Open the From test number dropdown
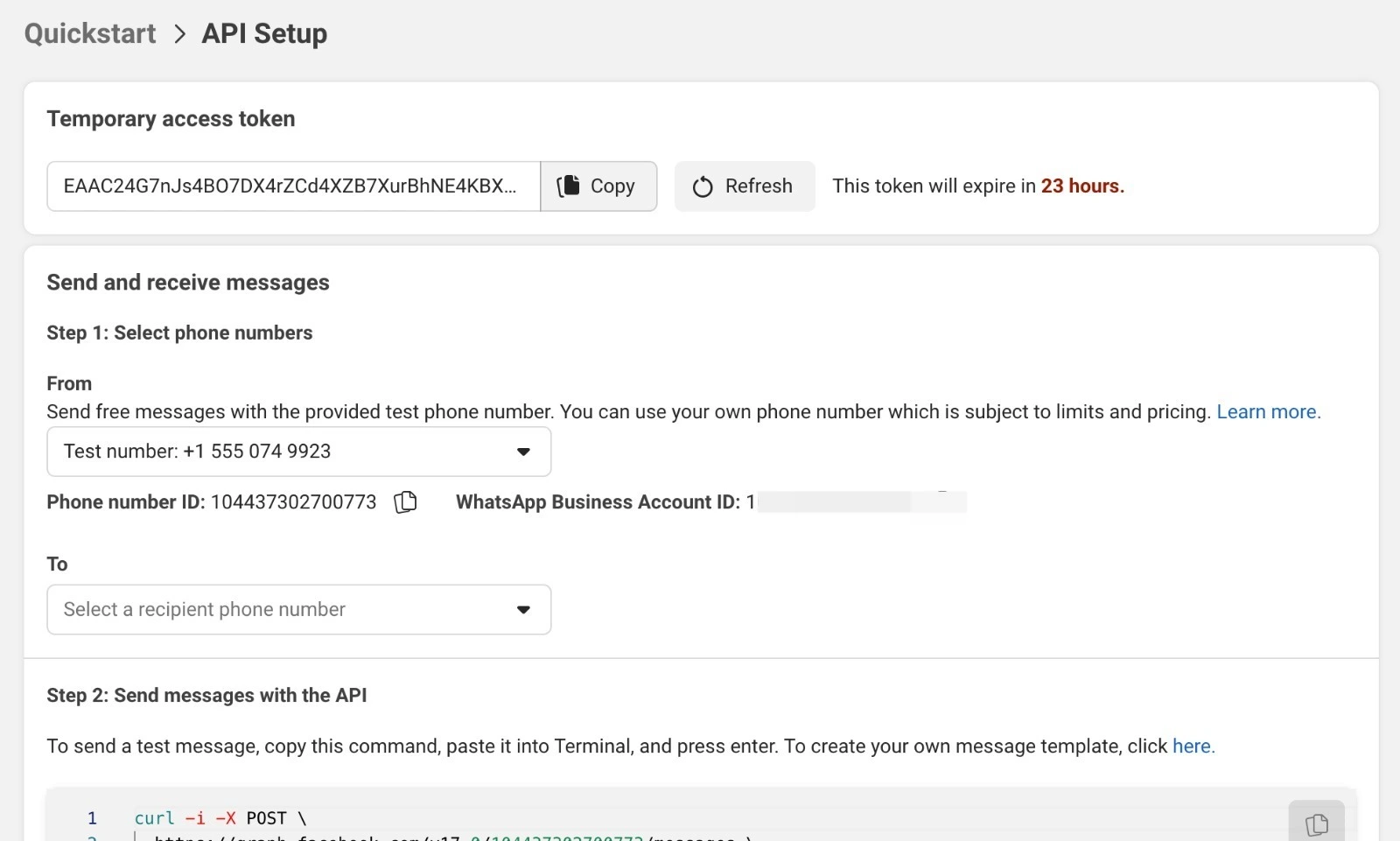 coord(299,452)
